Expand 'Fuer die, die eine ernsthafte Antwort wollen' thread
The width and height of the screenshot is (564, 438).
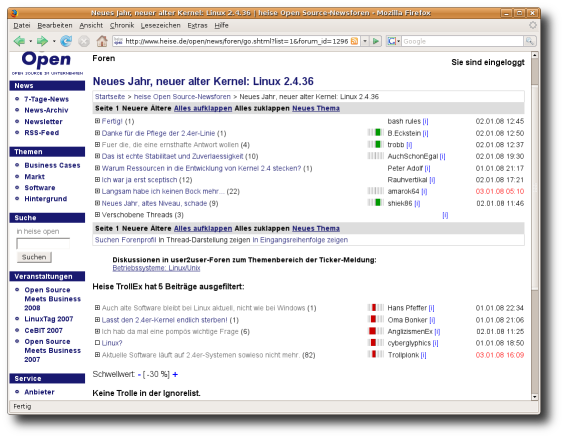pyautogui.click(x=97, y=145)
